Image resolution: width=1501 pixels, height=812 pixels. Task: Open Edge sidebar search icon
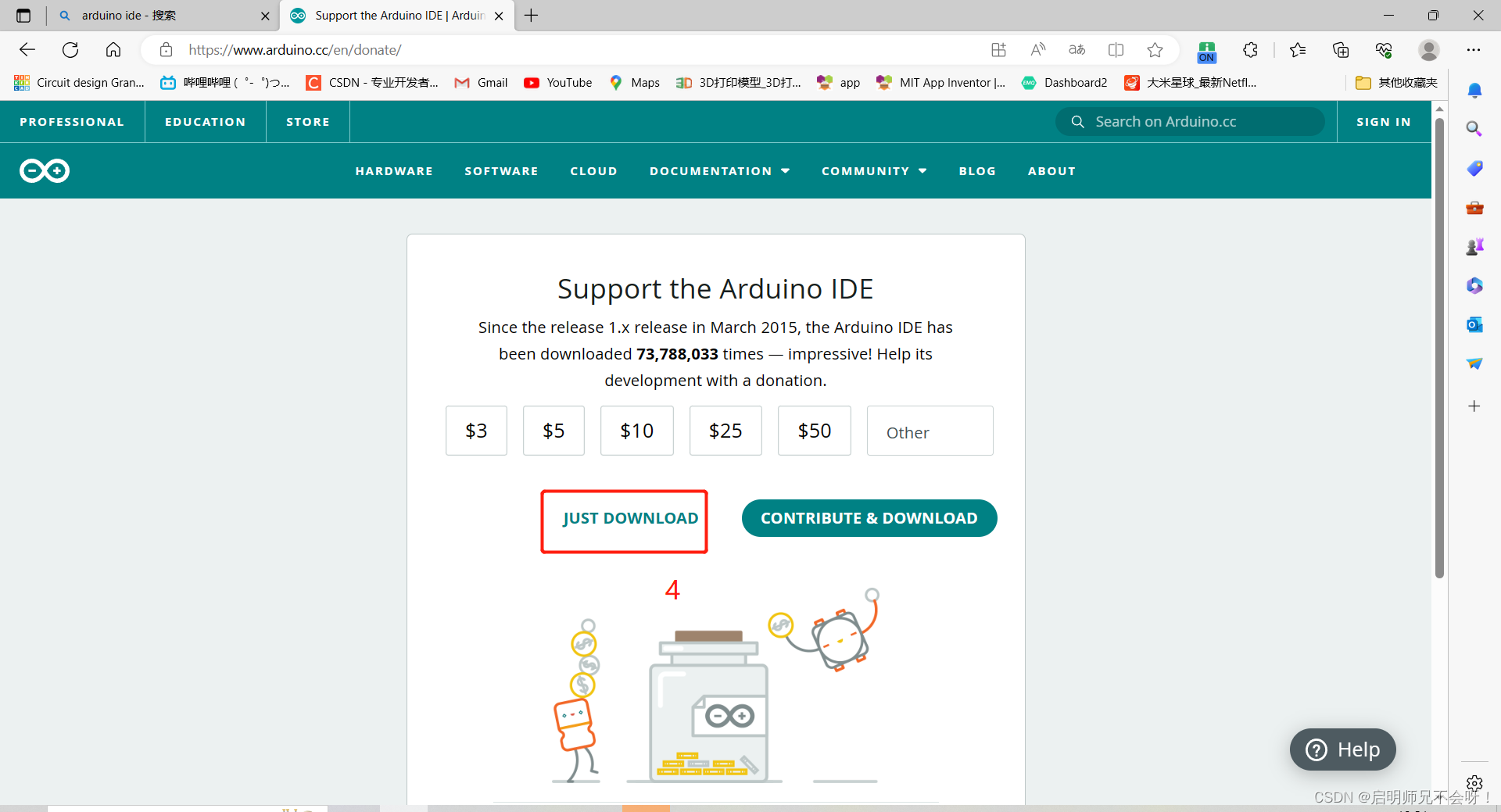[x=1474, y=129]
